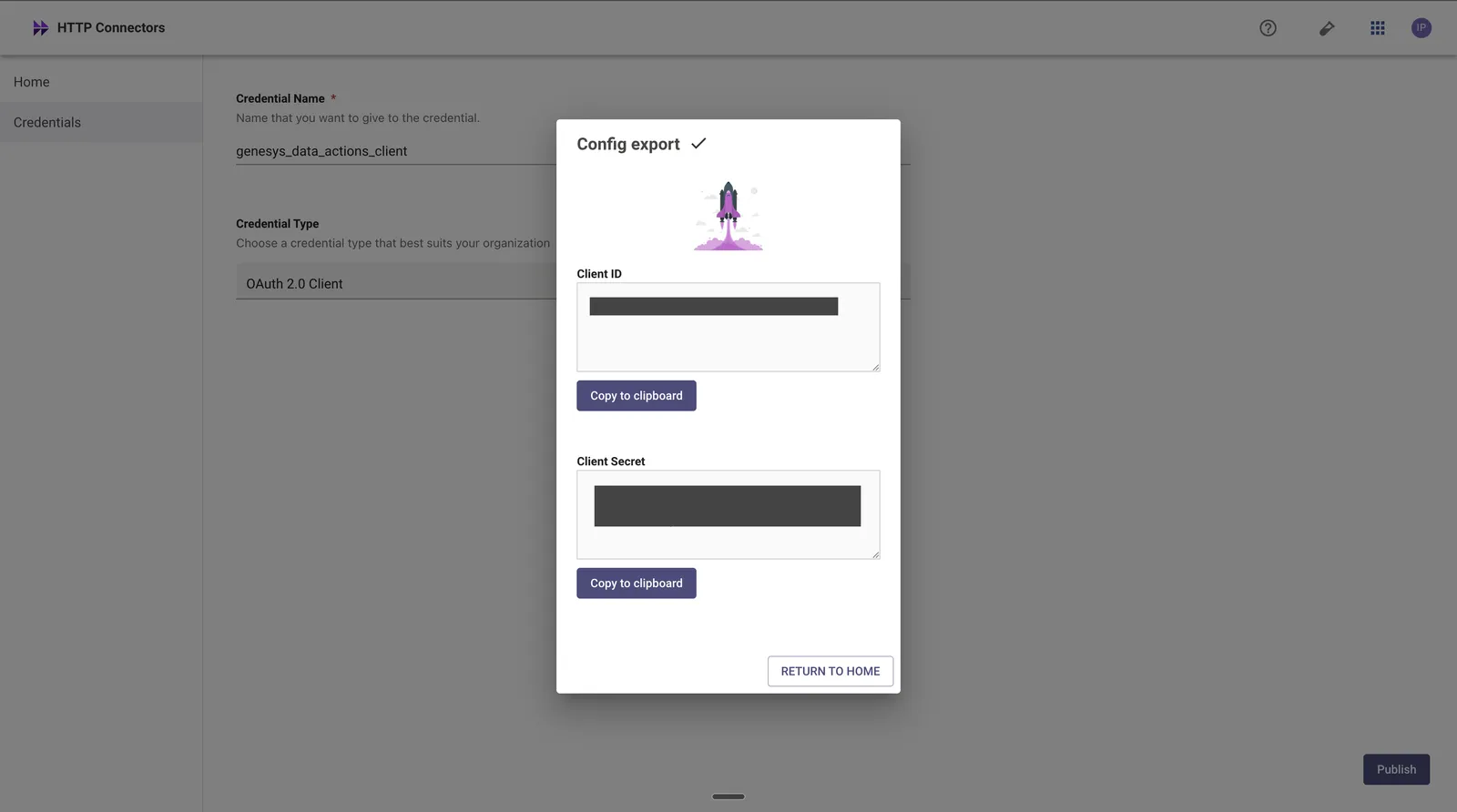The width and height of the screenshot is (1457, 812).
Task: Click the HTTP Connectors logo icon
Action: click(x=40, y=28)
